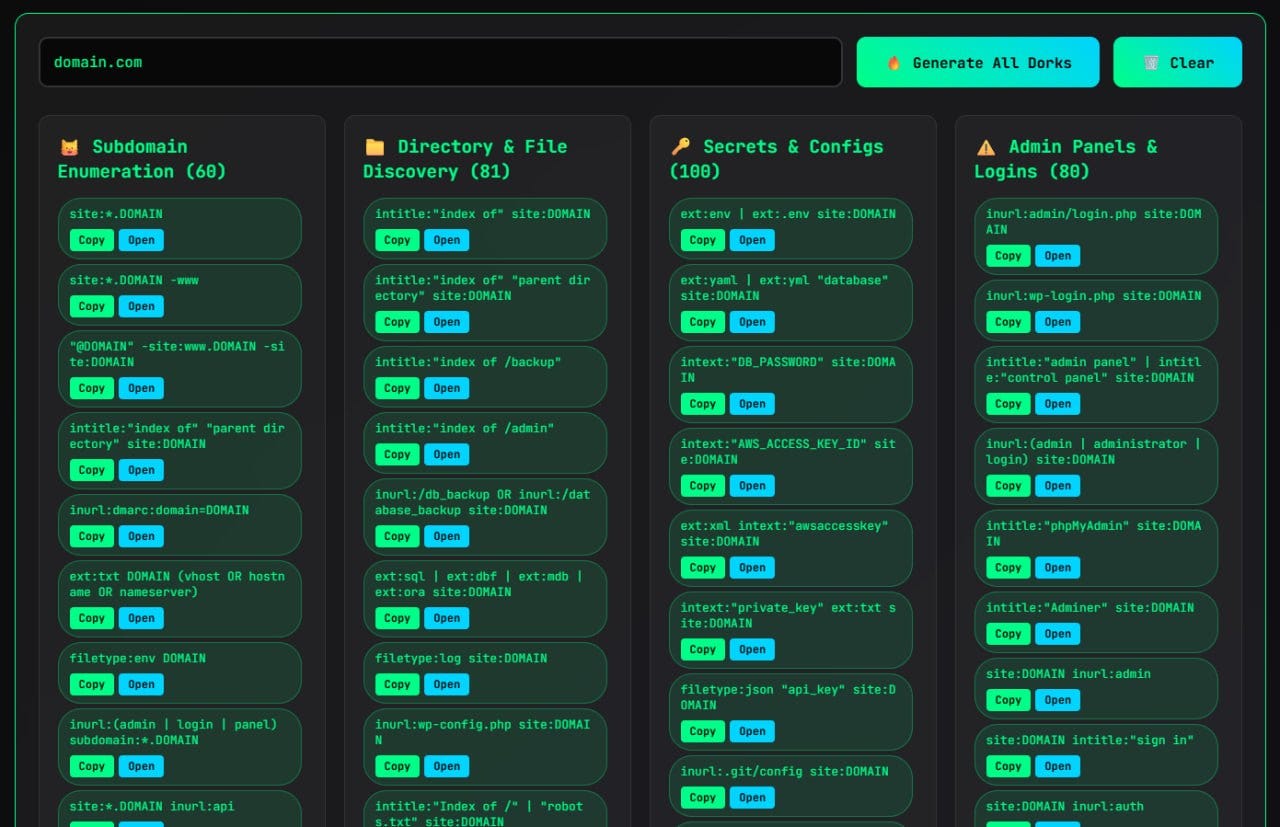This screenshot has width=1280, height=827.
Task: Click the warning icon beside Admin Panels & Logins
Action: coord(986,147)
